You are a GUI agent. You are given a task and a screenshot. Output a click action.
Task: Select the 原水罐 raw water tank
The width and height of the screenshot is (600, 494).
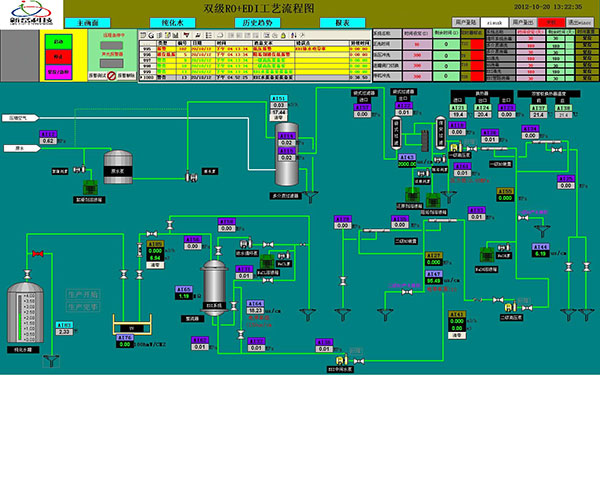pos(119,164)
